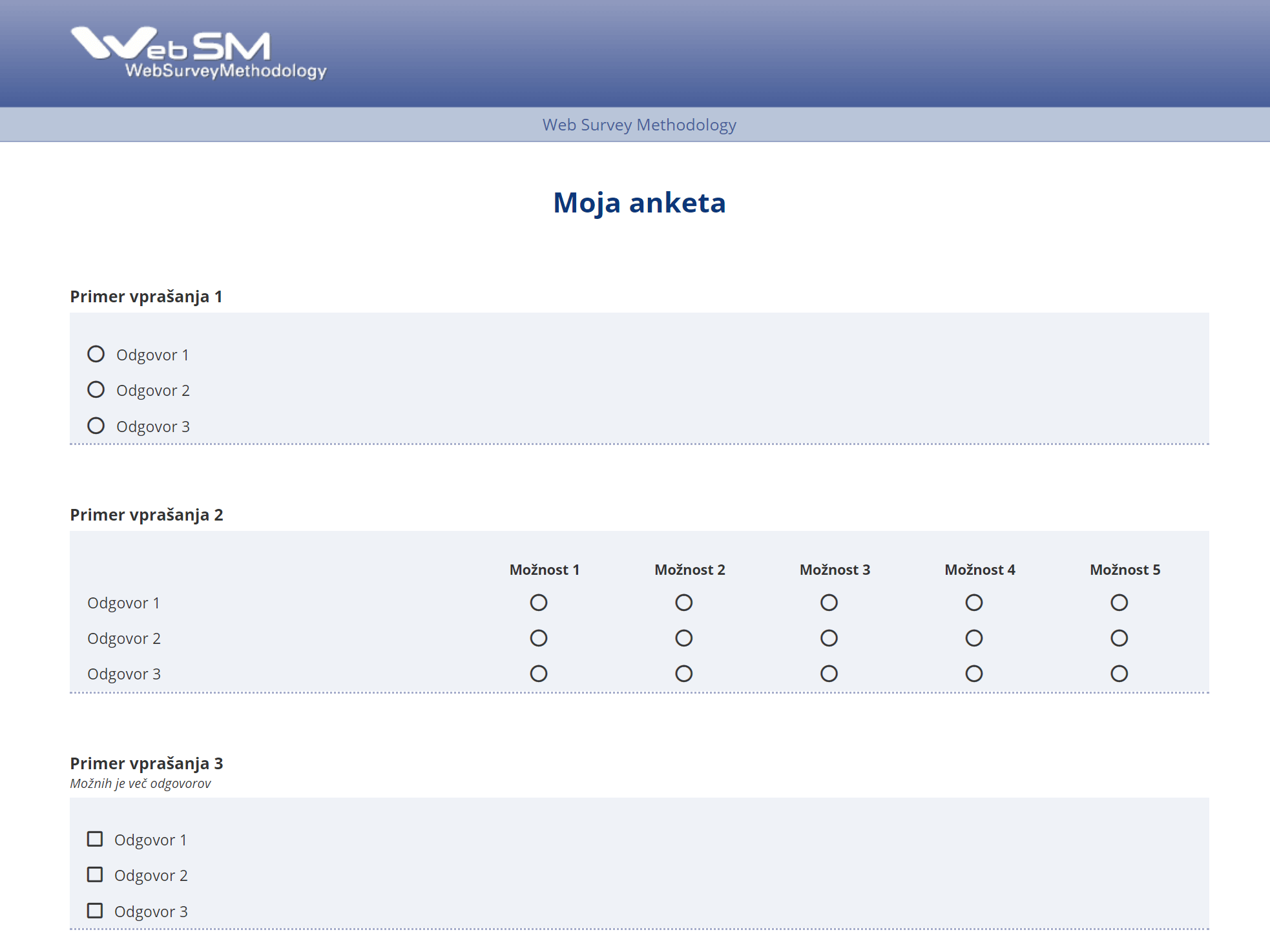1270x952 pixels.
Task: Click the Primer vprašanja 3 heading
Action: point(147,763)
